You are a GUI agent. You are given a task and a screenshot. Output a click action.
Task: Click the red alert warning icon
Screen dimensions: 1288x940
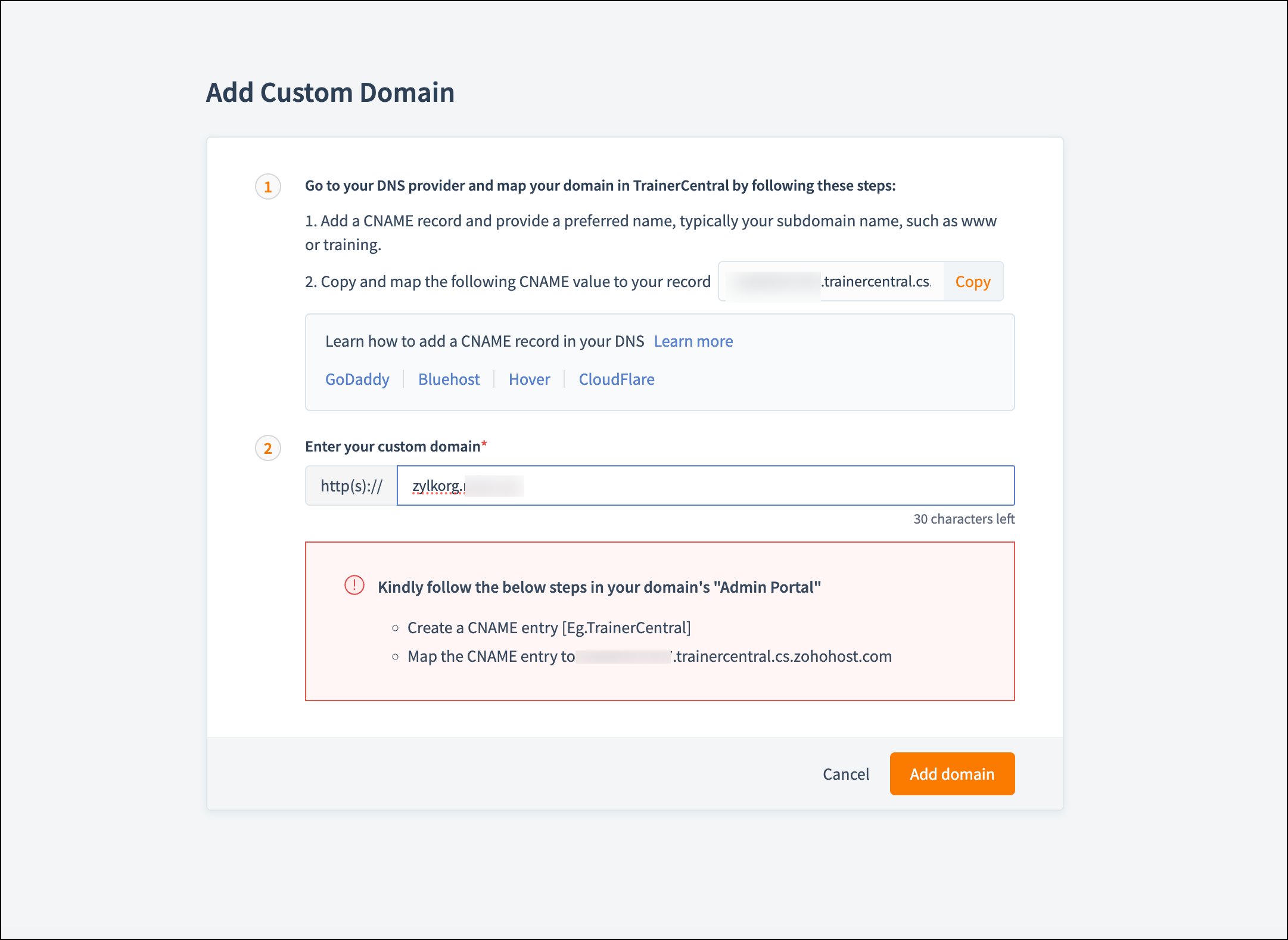coord(354,586)
